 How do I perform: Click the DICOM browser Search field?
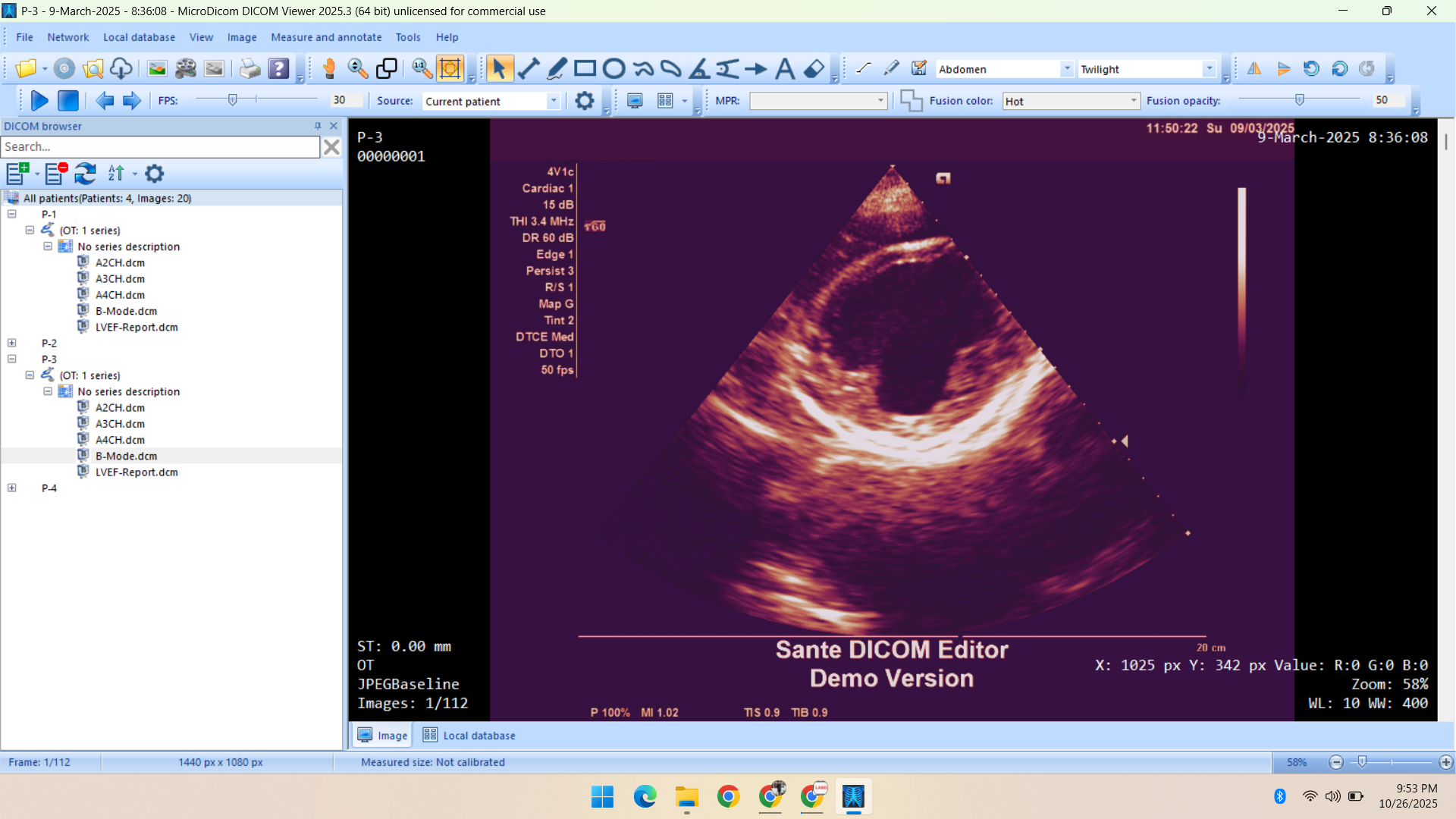(x=160, y=147)
